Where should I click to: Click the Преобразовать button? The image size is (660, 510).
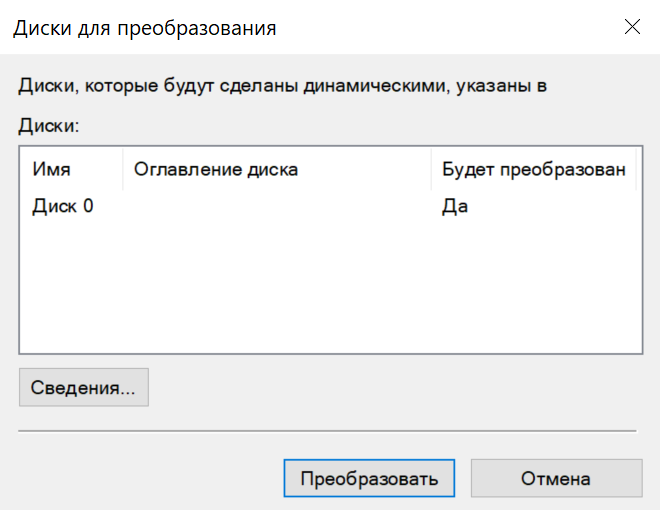click(x=369, y=479)
